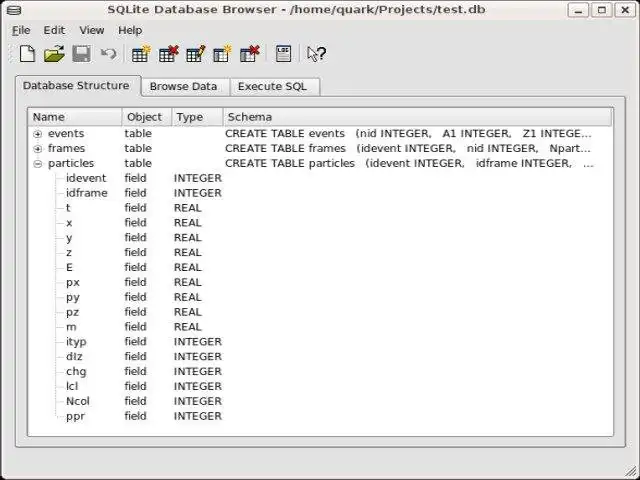This screenshot has height=480, width=640.
Task: Click the Object column header
Action: pyautogui.click(x=147, y=117)
